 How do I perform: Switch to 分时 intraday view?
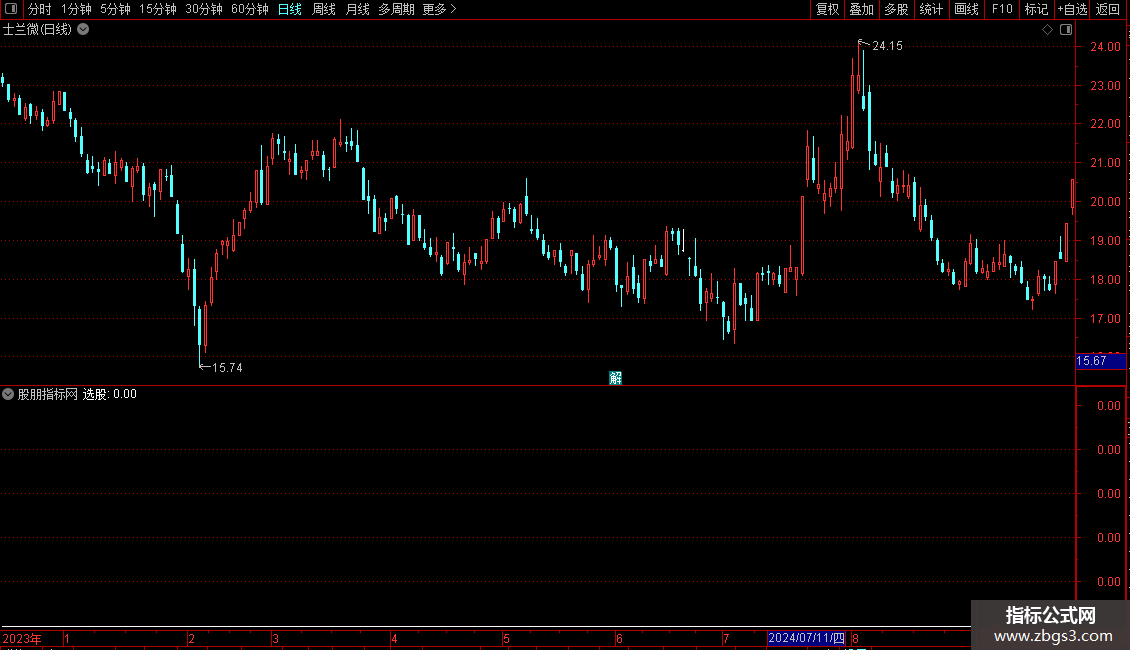[x=40, y=9]
